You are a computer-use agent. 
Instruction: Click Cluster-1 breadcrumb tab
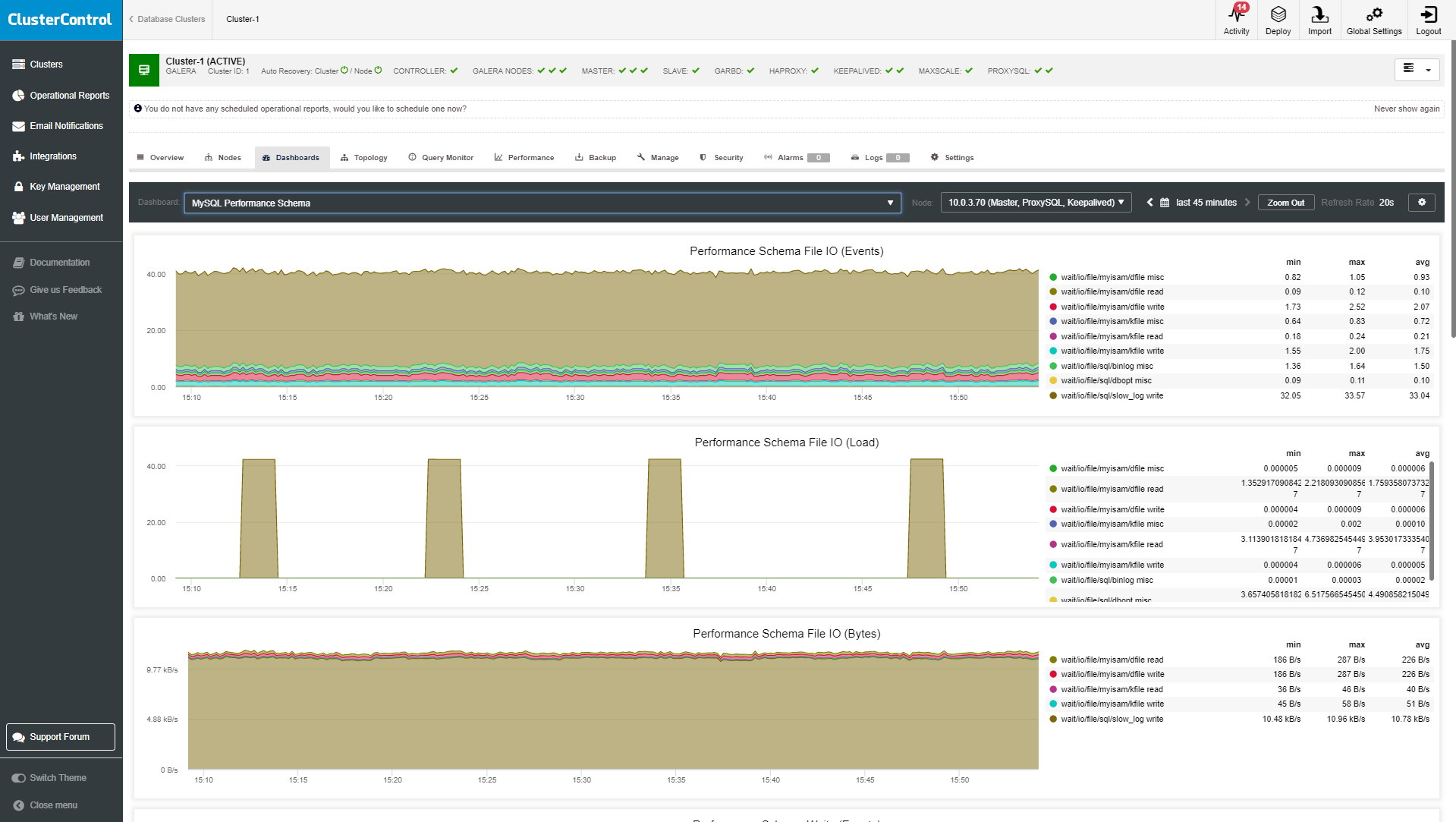click(x=243, y=20)
